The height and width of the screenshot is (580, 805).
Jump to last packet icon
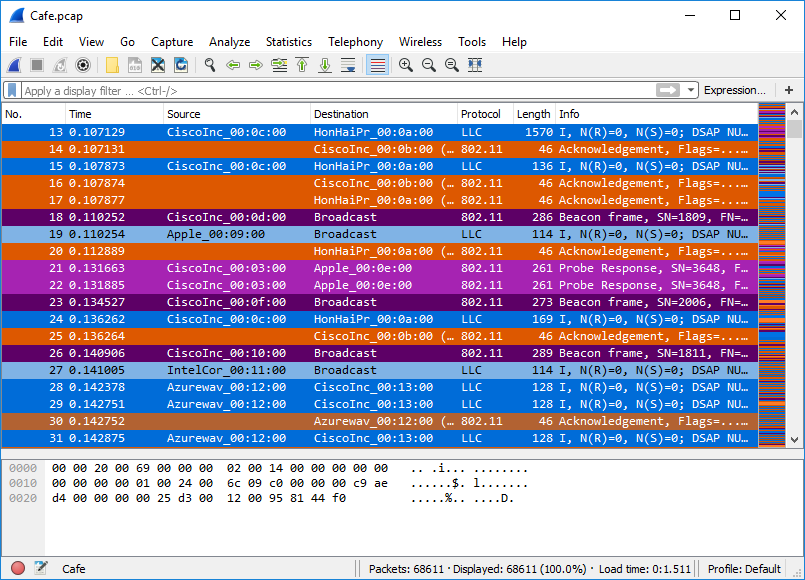pyautogui.click(x=325, y=65)
